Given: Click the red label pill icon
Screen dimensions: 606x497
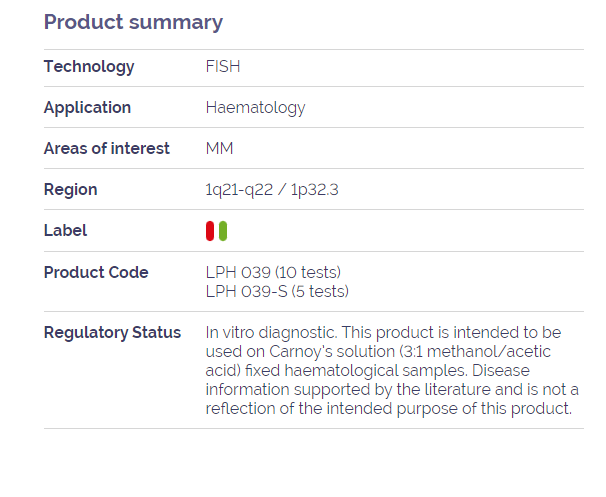Looking at the screenshot, I should click(210, 231).
